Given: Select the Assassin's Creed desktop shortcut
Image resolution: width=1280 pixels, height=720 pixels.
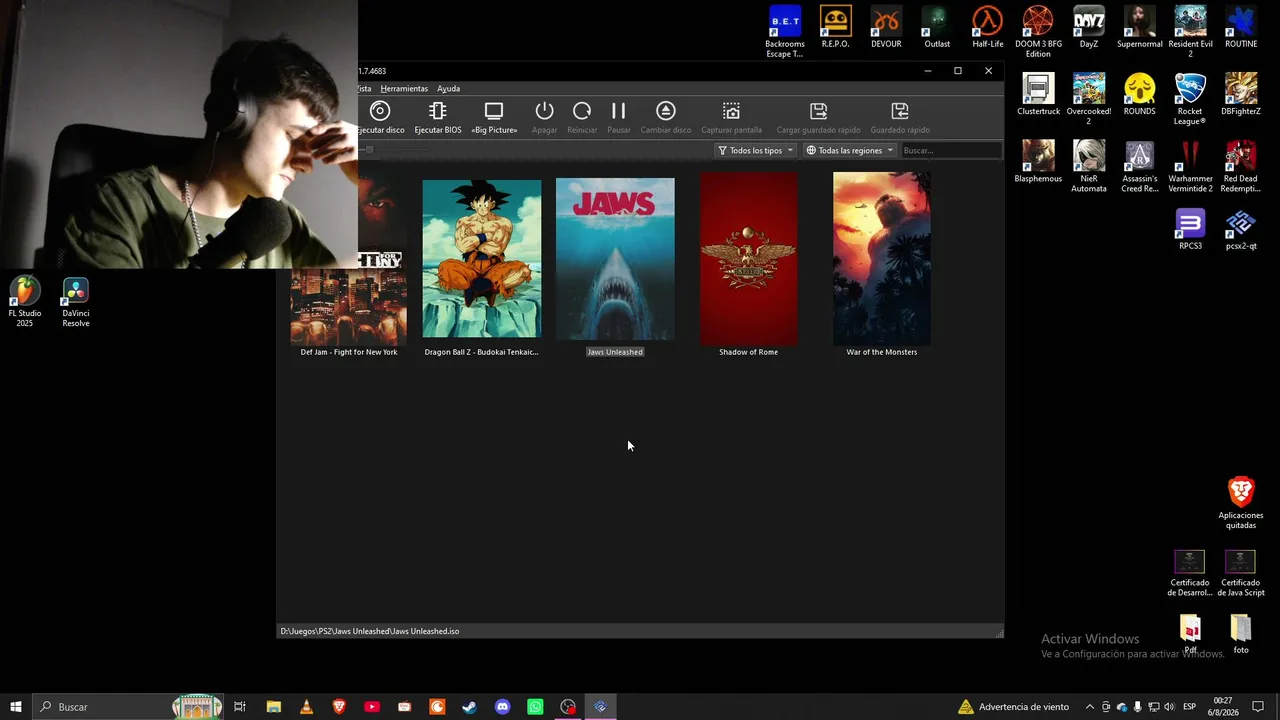Looking at the screenshot, I should click(1140, 166).
